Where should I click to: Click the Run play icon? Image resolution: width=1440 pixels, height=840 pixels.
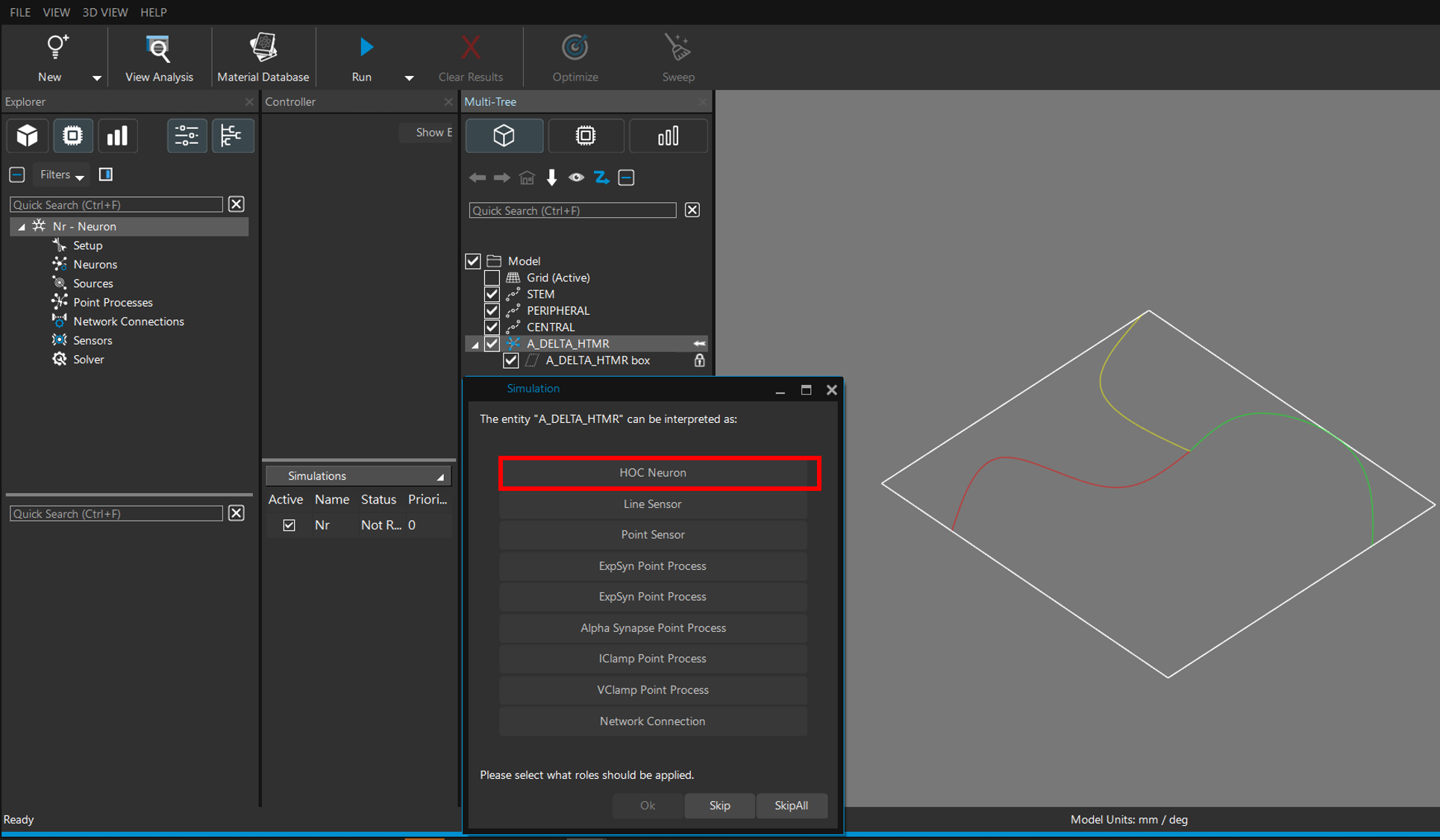point(366,47)
